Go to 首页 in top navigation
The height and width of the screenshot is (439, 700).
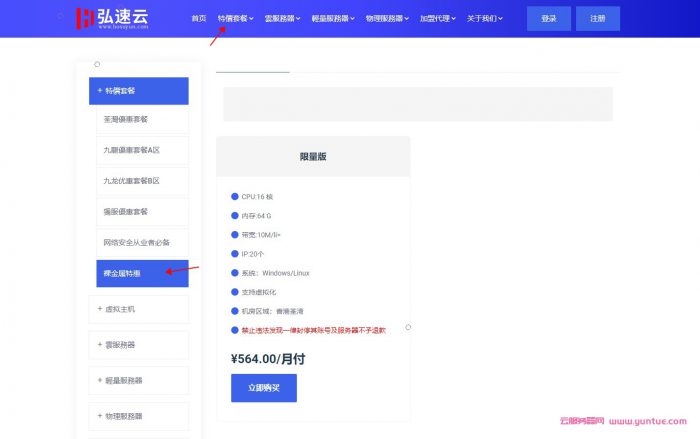point(198,18)
